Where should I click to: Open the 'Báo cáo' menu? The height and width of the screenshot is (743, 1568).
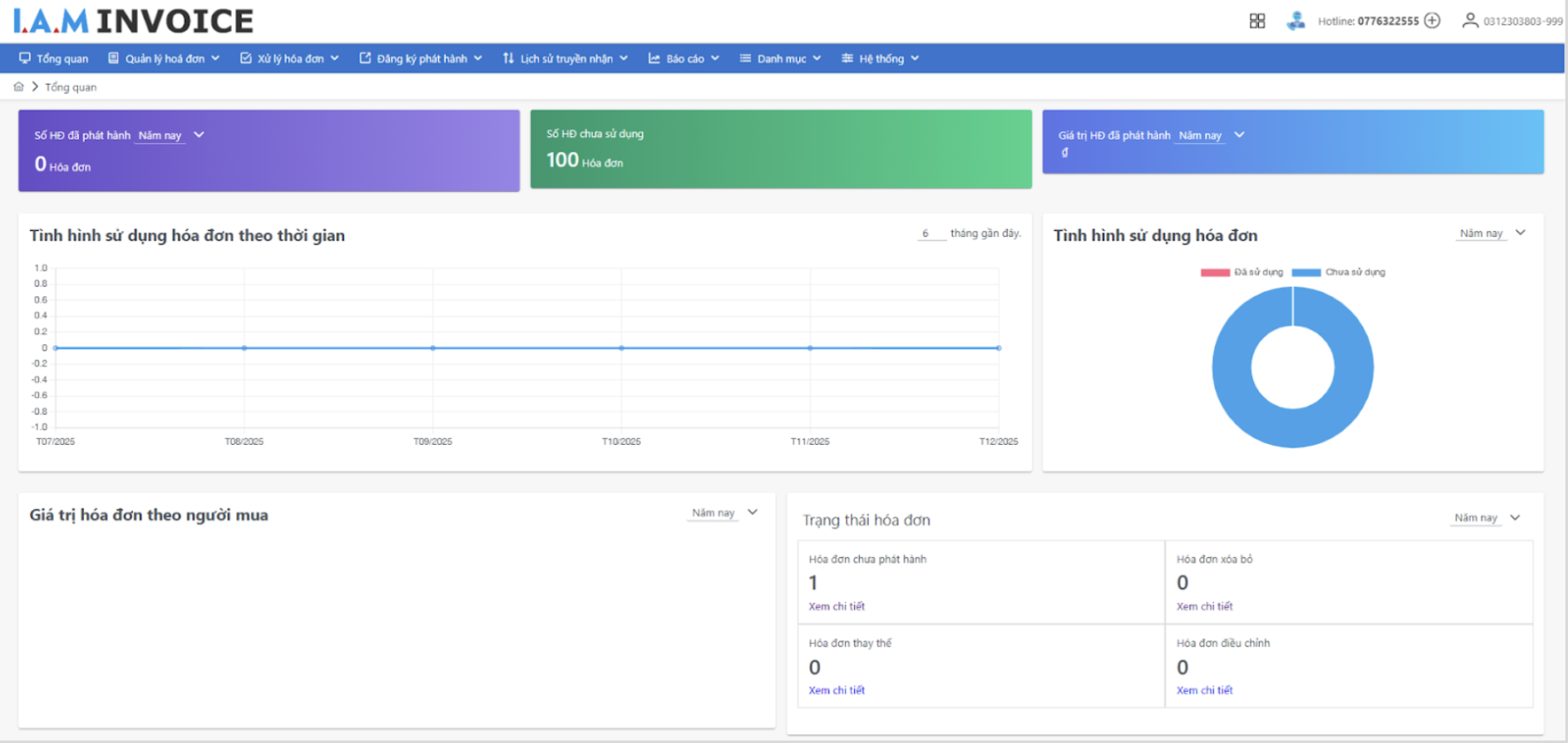(x=684, y=58)
